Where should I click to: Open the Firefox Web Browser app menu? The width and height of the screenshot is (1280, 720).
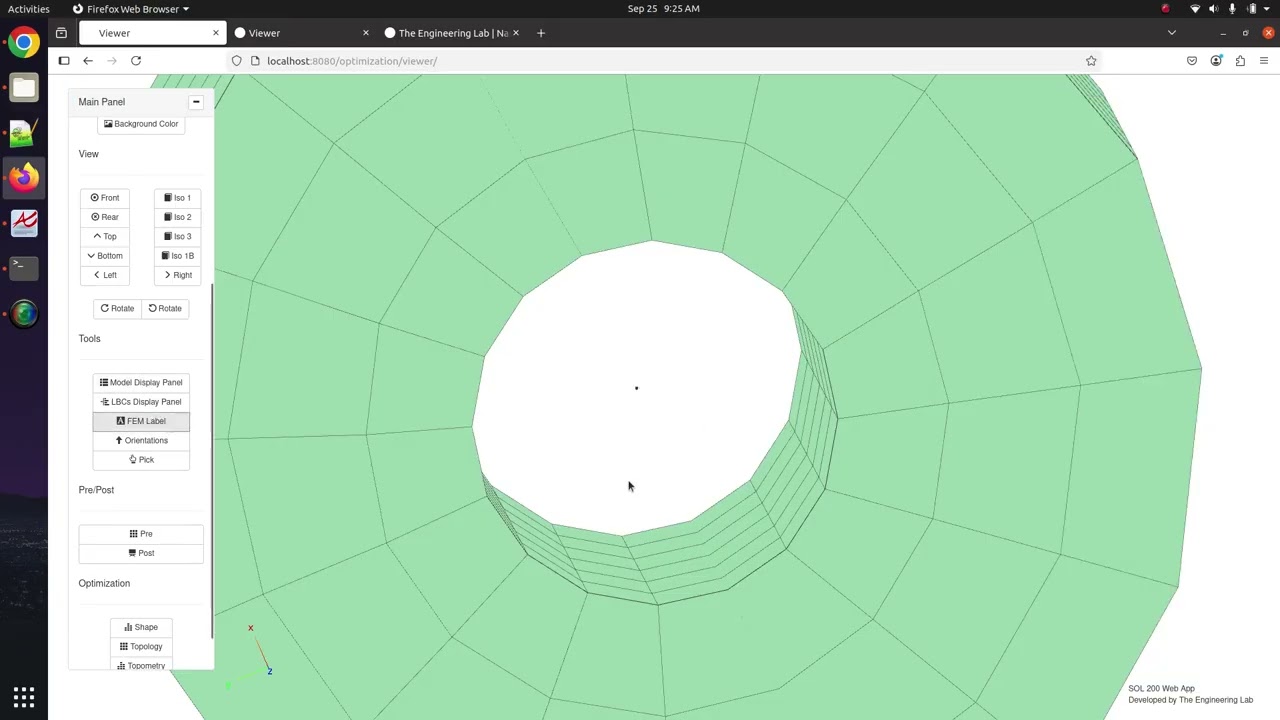point(131,9)
